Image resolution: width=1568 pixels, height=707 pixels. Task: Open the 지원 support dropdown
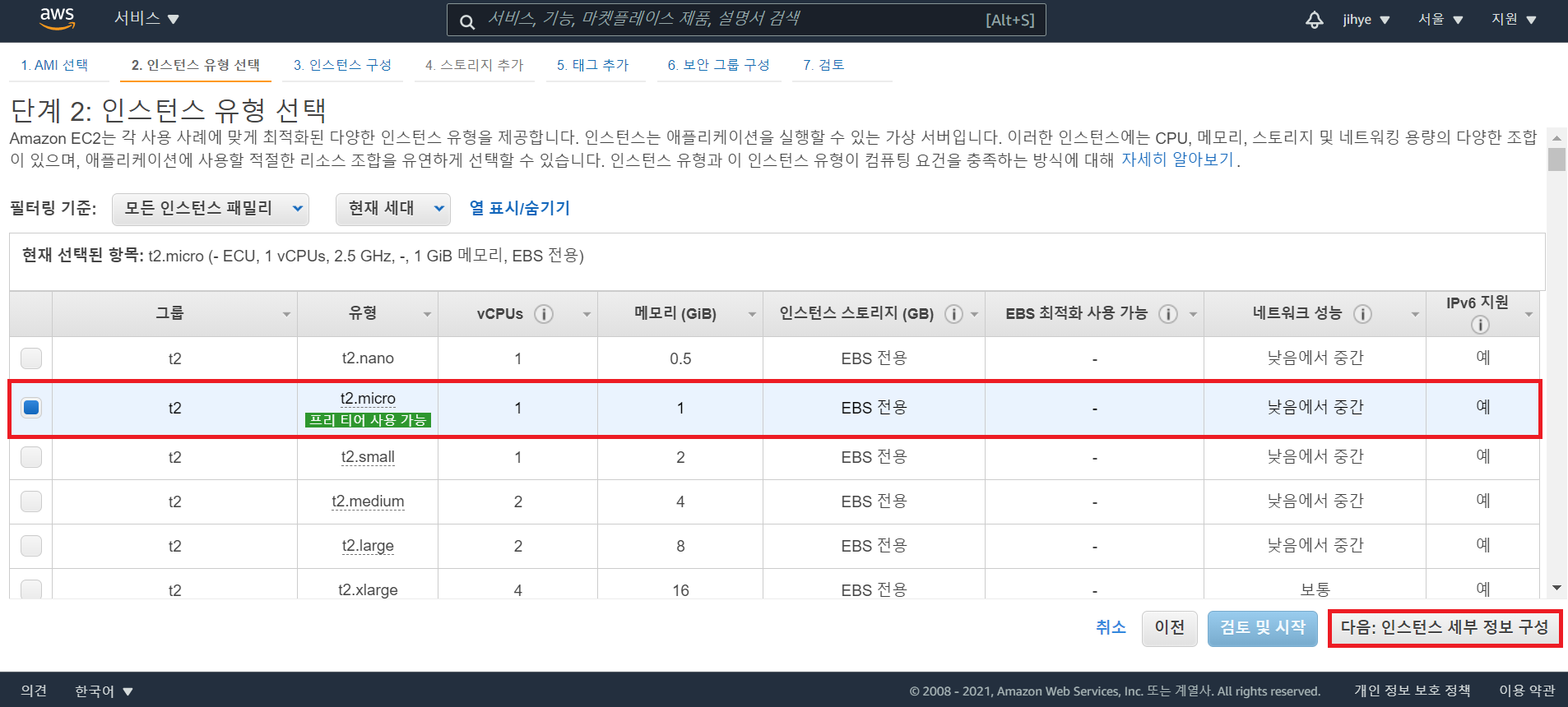1515,20
